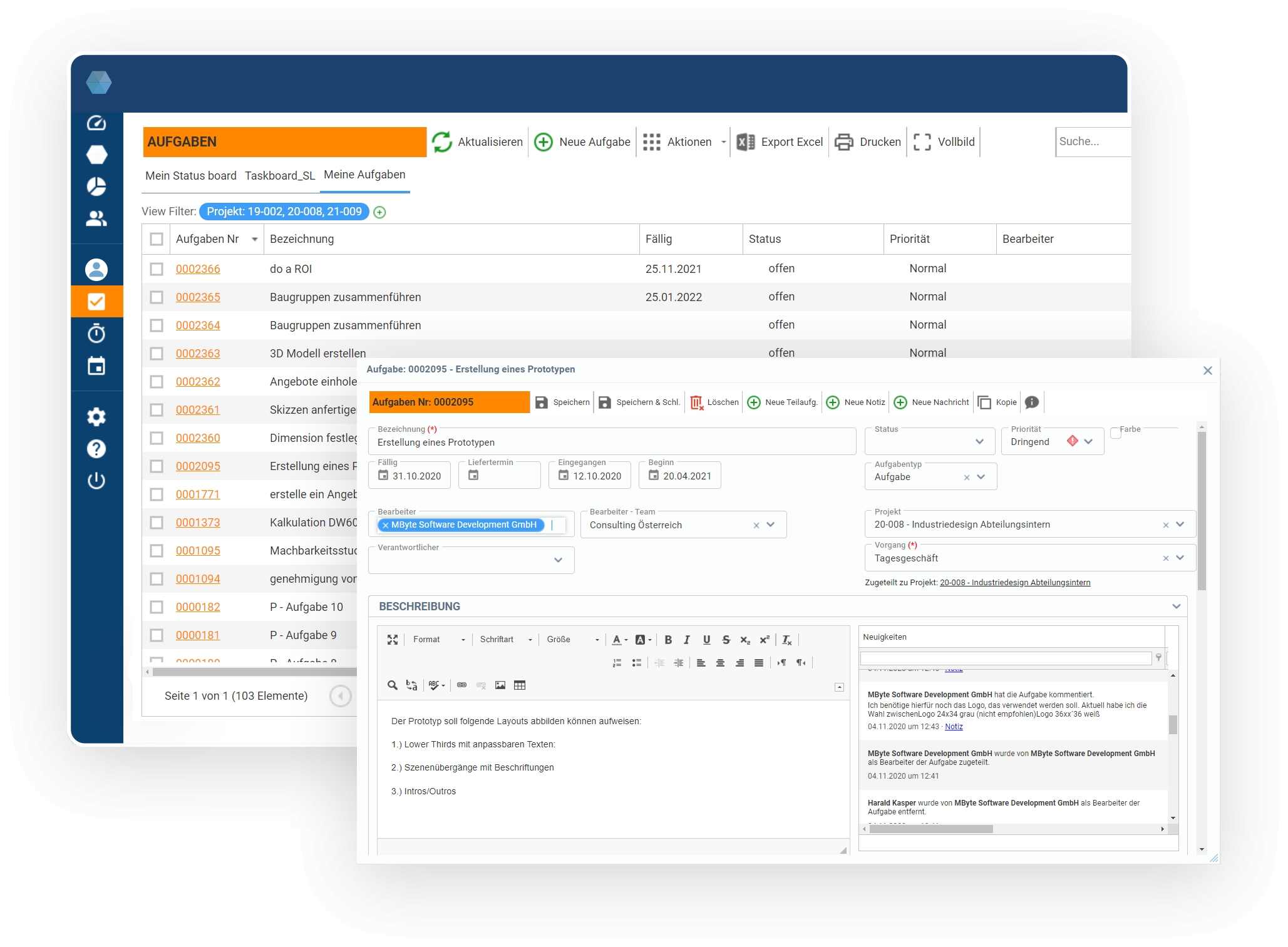Expand the Verantwortlicher dropdown
1288x947 pixels.
click(558, 560)
